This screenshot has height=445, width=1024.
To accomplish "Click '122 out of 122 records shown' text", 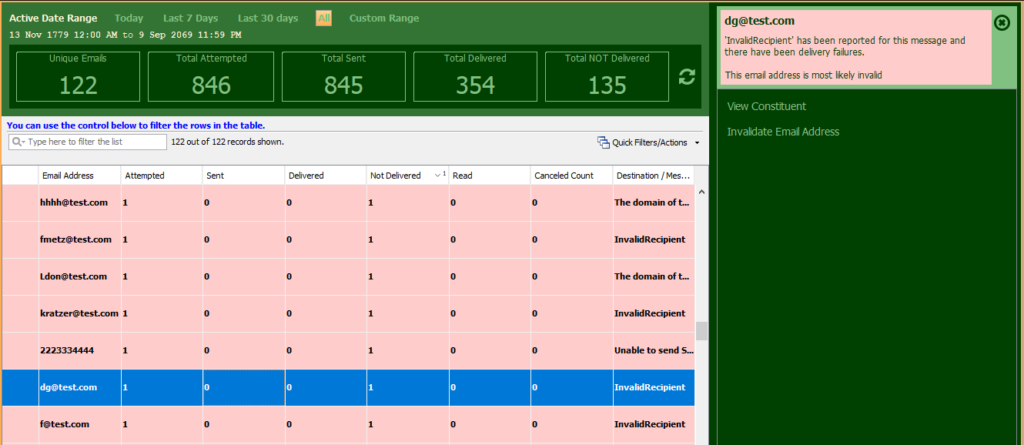I will click(x=227, y=142).
